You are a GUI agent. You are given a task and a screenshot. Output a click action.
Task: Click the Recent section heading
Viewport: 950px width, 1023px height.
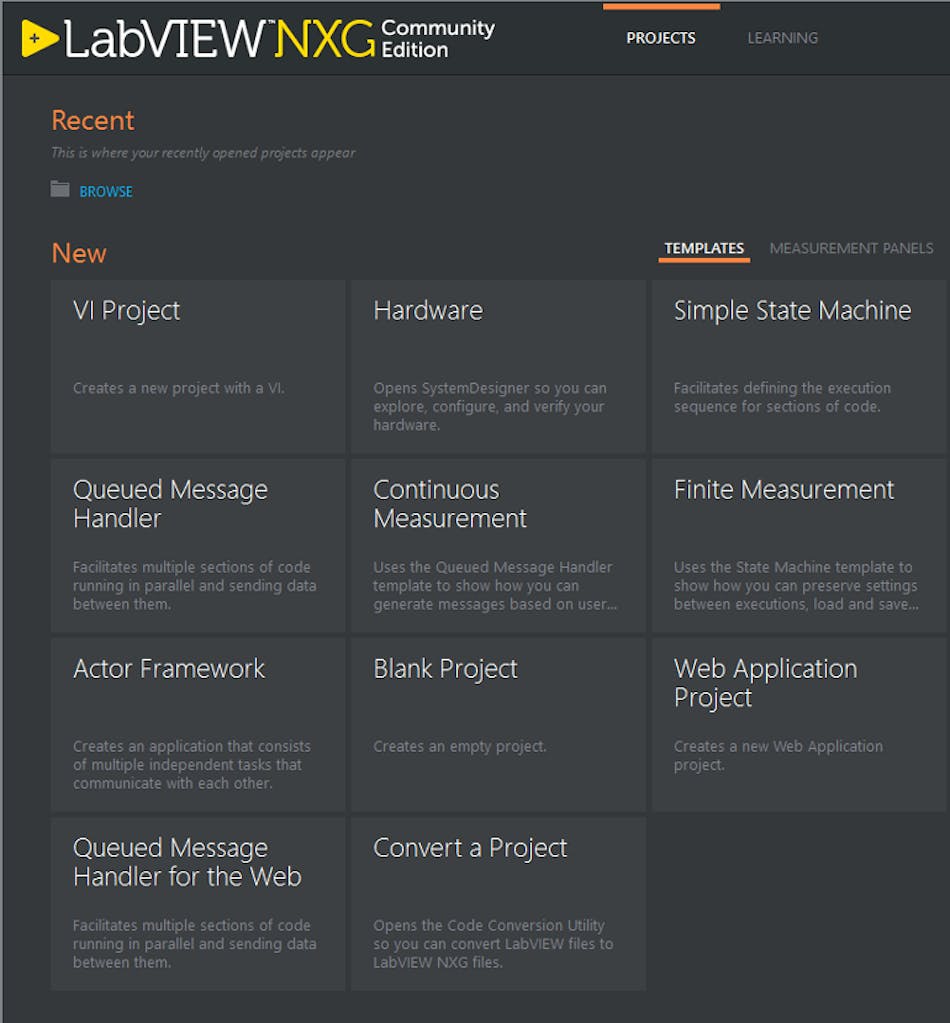92,120
